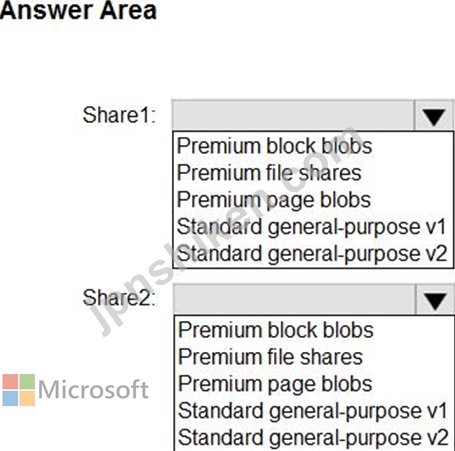Choose Standard general-purpose v1 for Share1

[311, 227]
